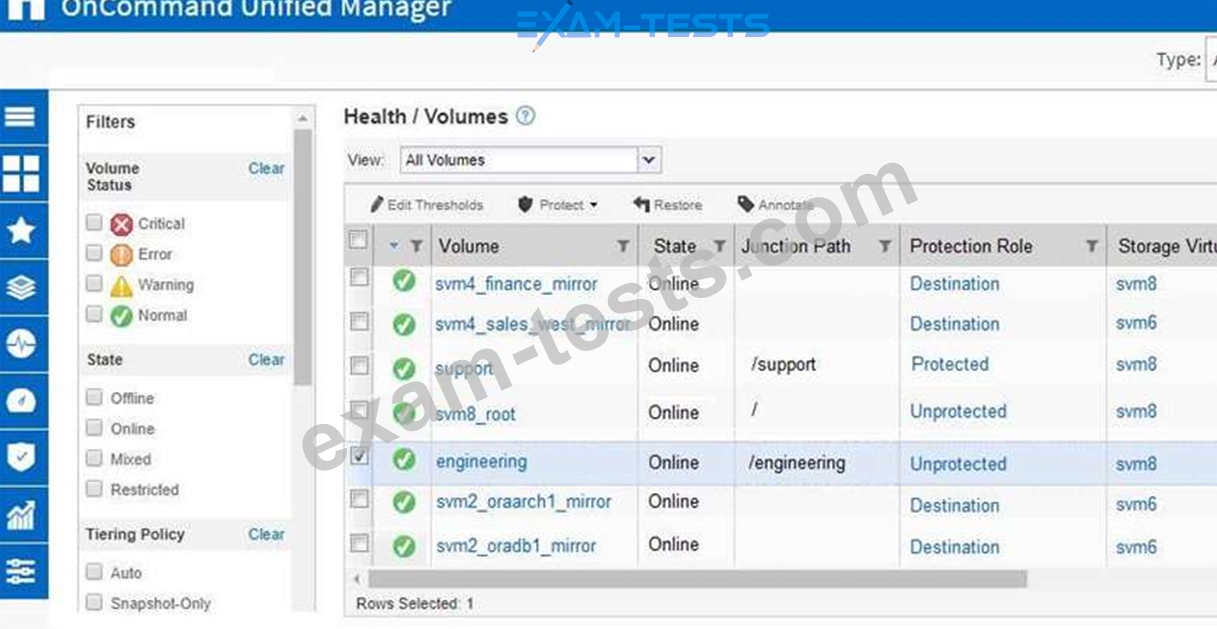Enable the Restricted state filter
Viewport: 1217px width, 629px height.
(94, 489)
